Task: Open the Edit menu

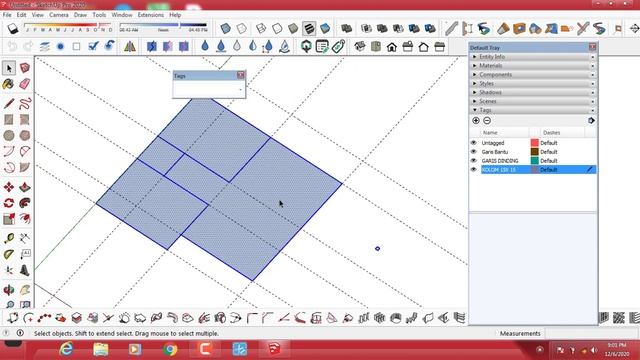Action: coord(21,15)
